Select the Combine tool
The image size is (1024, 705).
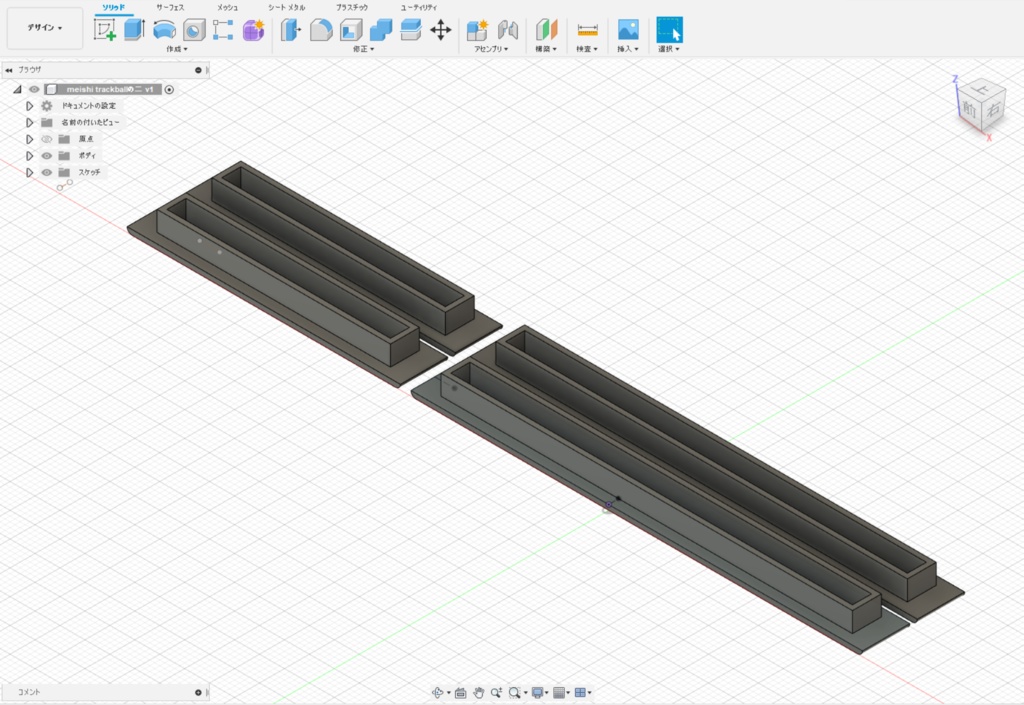(x=381, y=29)
